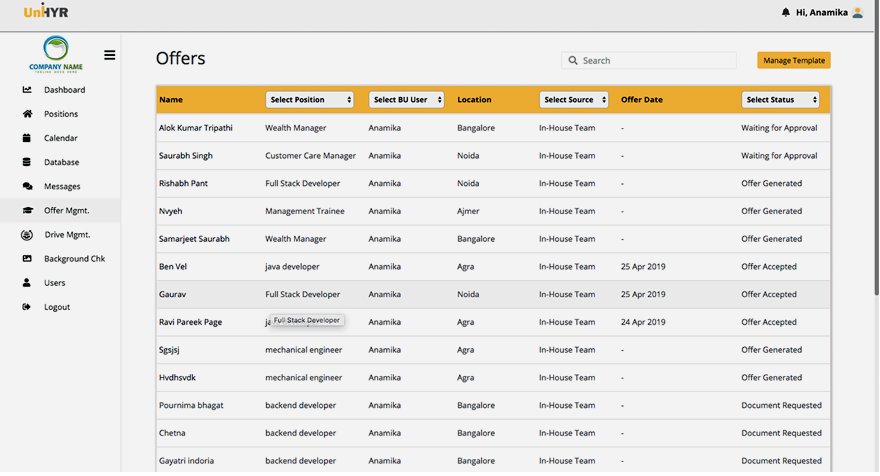Viewport: 880px width, 476px height.
Task: Click the UnHYR logo
Action: click(x=45, y=11)
